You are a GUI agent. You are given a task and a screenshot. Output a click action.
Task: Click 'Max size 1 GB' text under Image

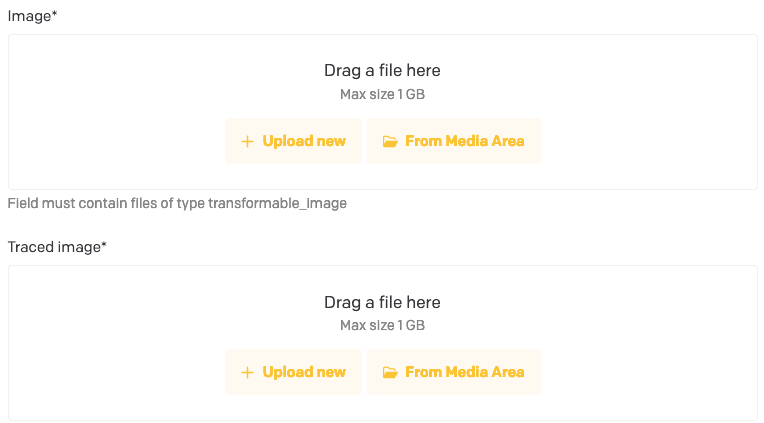coord(382,95)
